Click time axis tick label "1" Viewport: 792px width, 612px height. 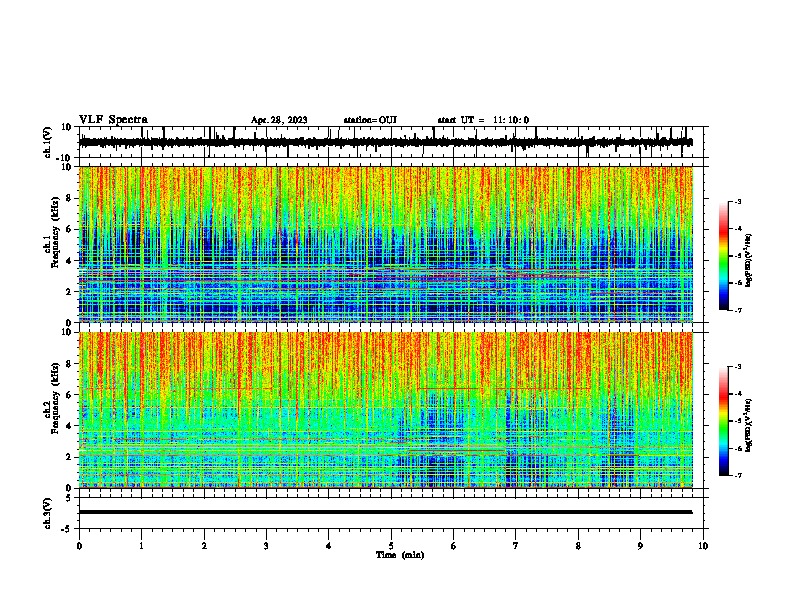click(141, 546)
